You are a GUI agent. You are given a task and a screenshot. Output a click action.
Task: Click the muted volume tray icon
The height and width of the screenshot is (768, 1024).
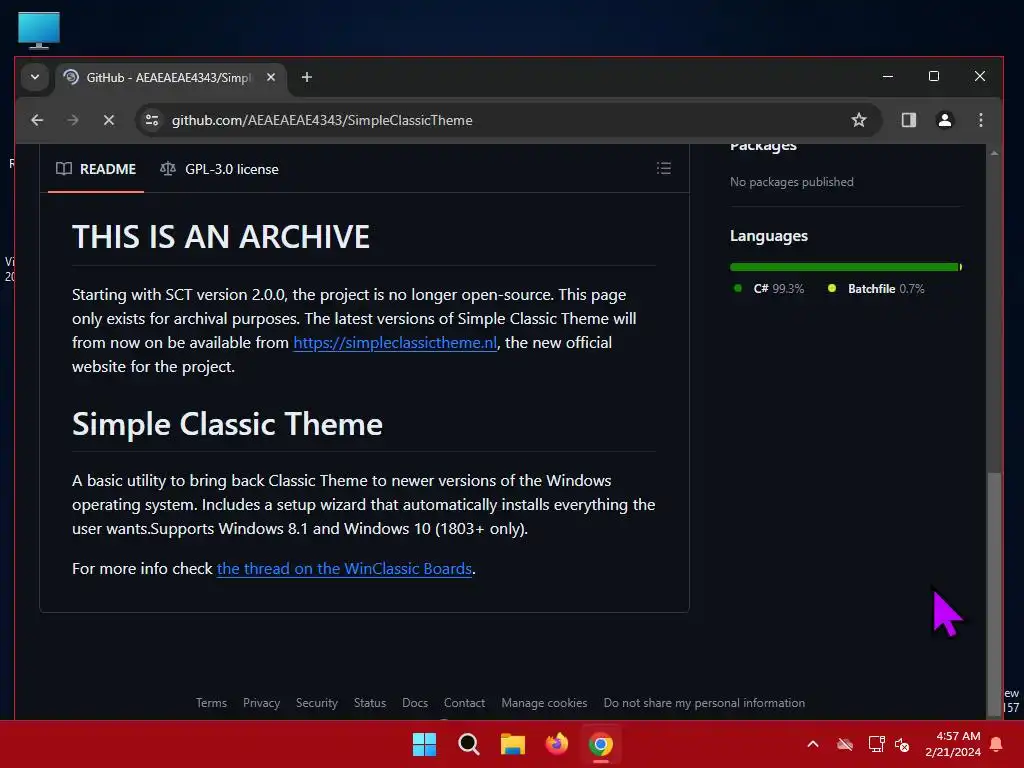coord(902,744)
